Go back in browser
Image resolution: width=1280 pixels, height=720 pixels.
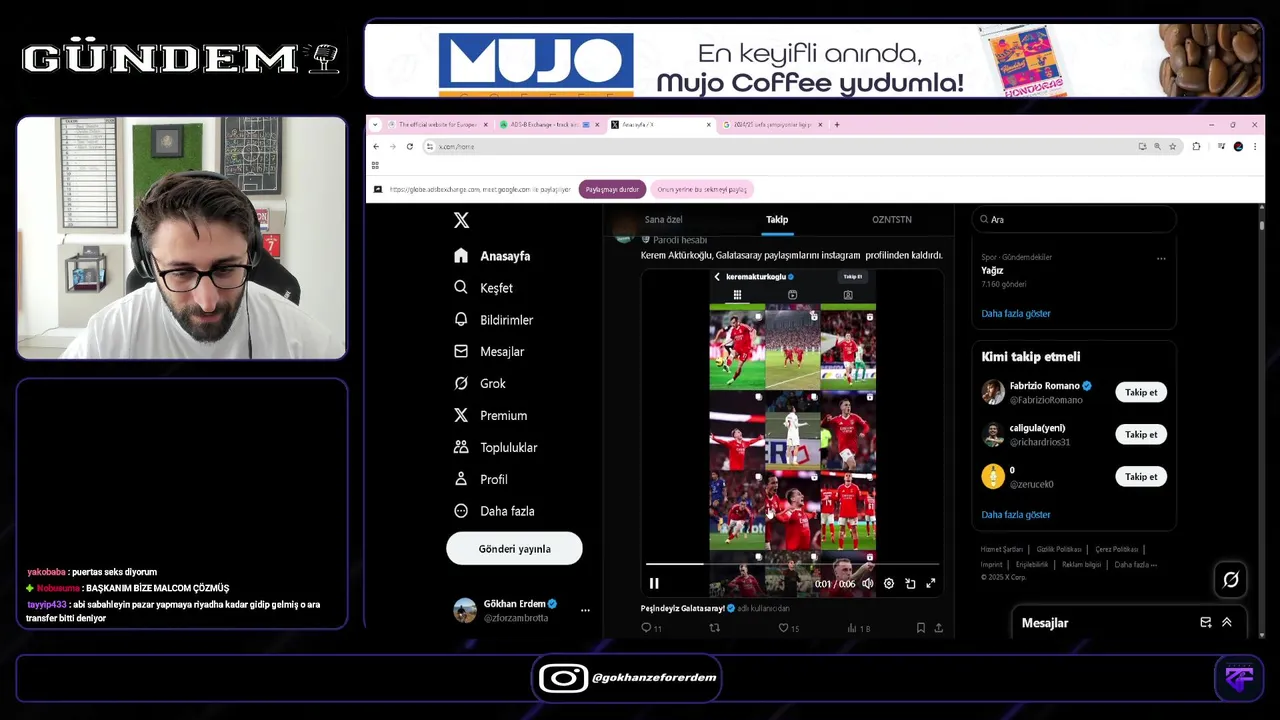(x=376, y=147)
